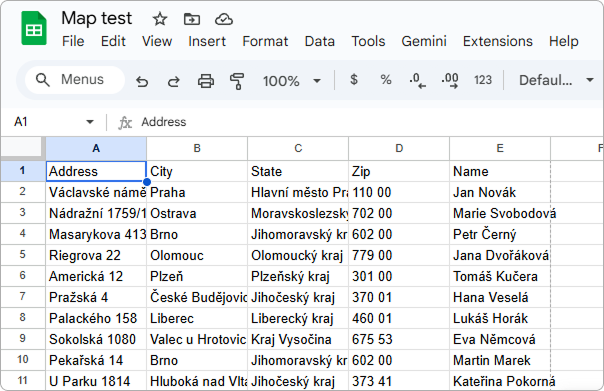This screenshot has height=391, width=604.
Task: Select column C header
Action: [x=298, y=148]
